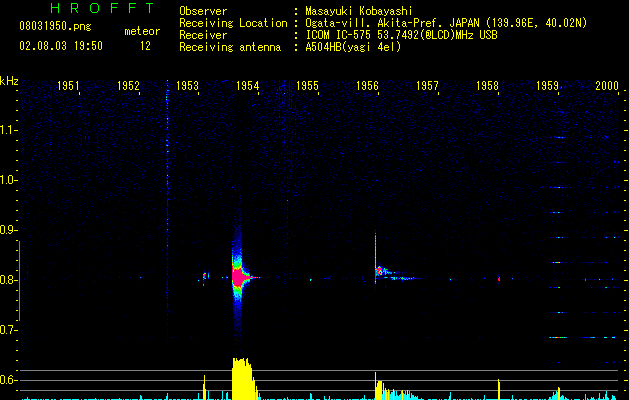This screenshot has height=400, width=629.
Task: Click the Receiving Location value text
Action: 446,23
